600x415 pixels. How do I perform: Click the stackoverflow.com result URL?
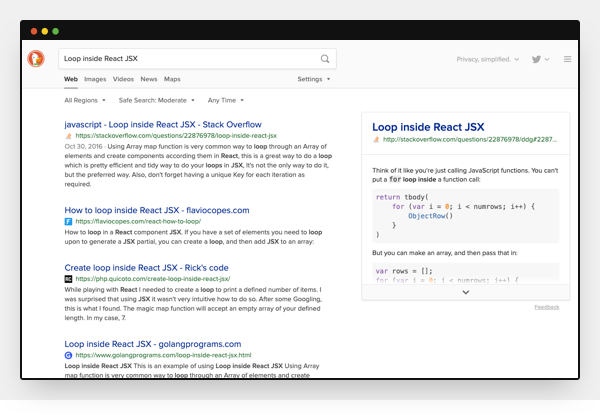[176, 136]
